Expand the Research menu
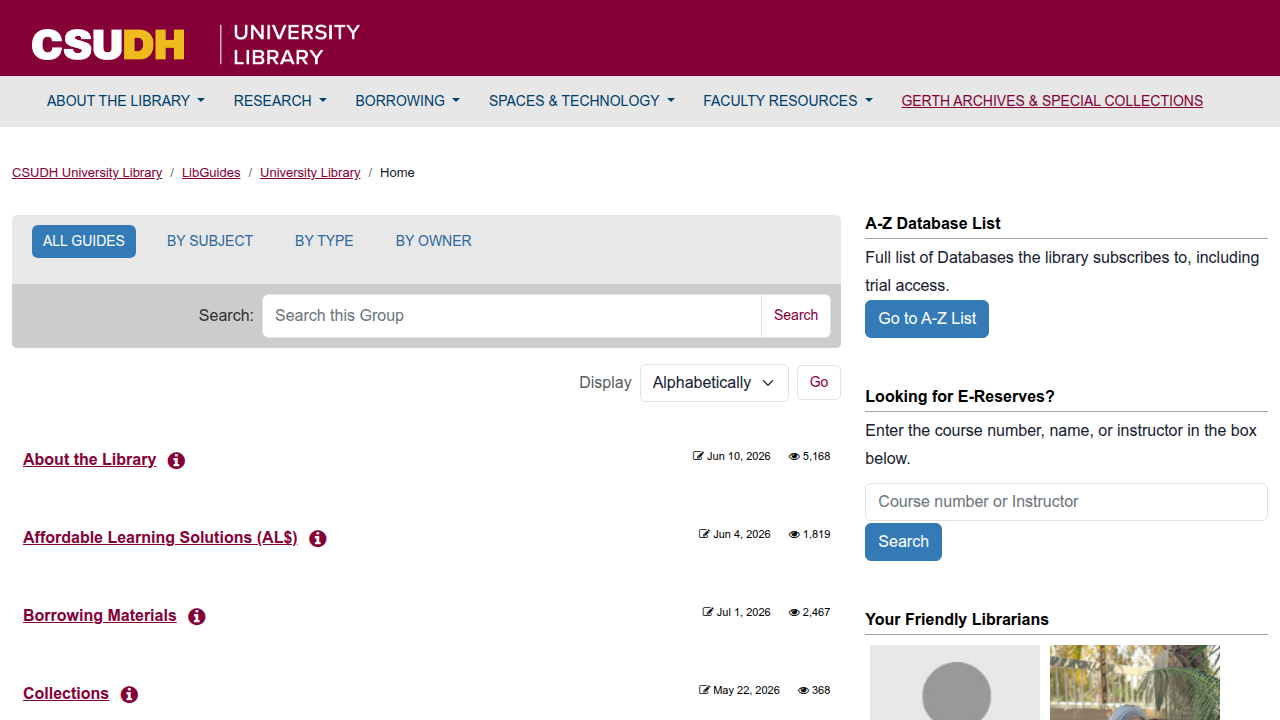The height and width of the screenshot is (720, 1280). tap(280, 101)
